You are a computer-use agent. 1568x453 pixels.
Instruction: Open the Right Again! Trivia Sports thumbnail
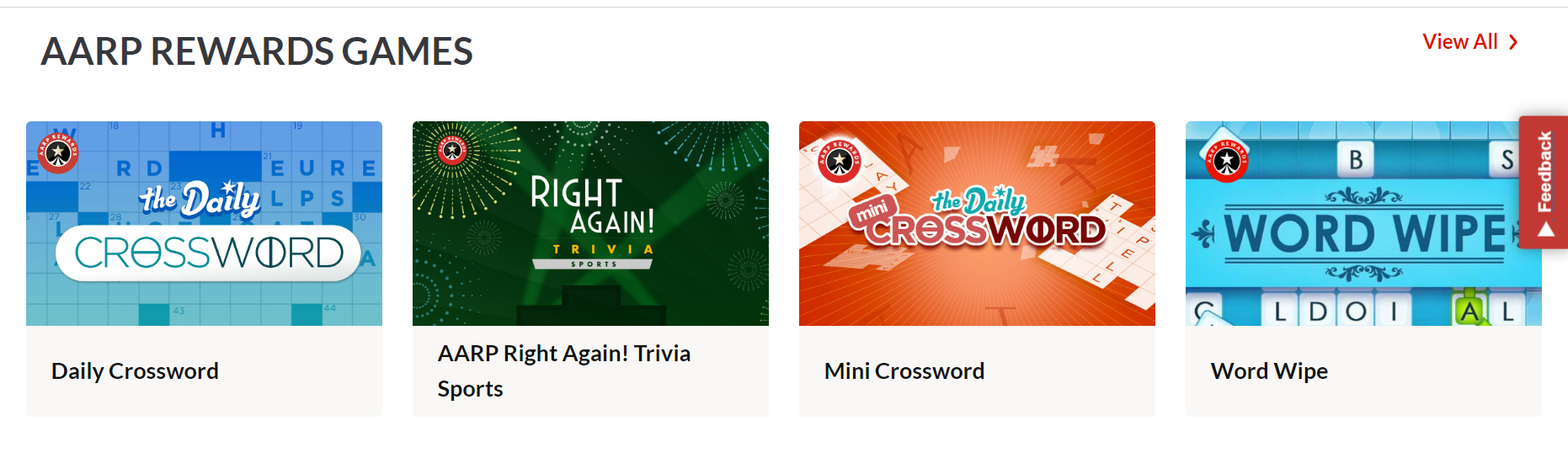point(590,223)
